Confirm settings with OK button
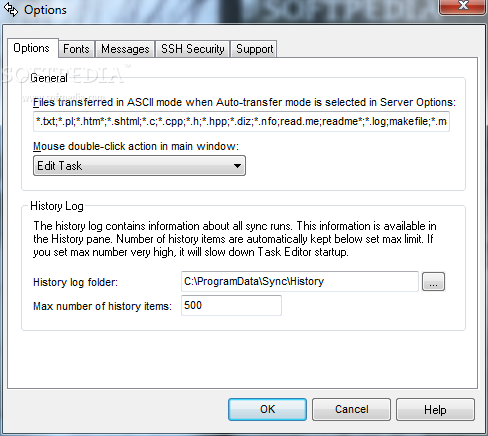 point(267,409)
